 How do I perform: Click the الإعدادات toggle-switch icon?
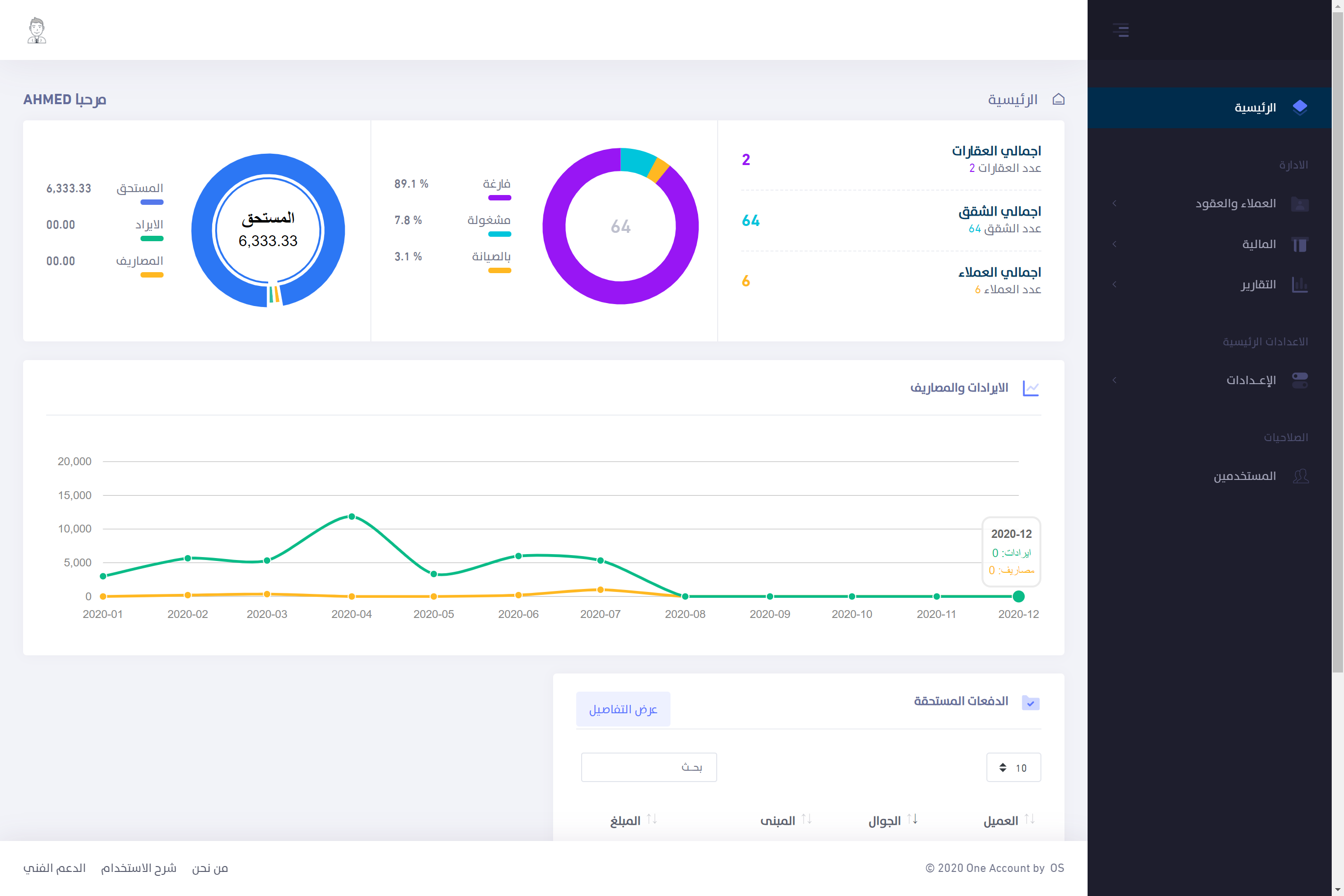tap(1299, 380)
